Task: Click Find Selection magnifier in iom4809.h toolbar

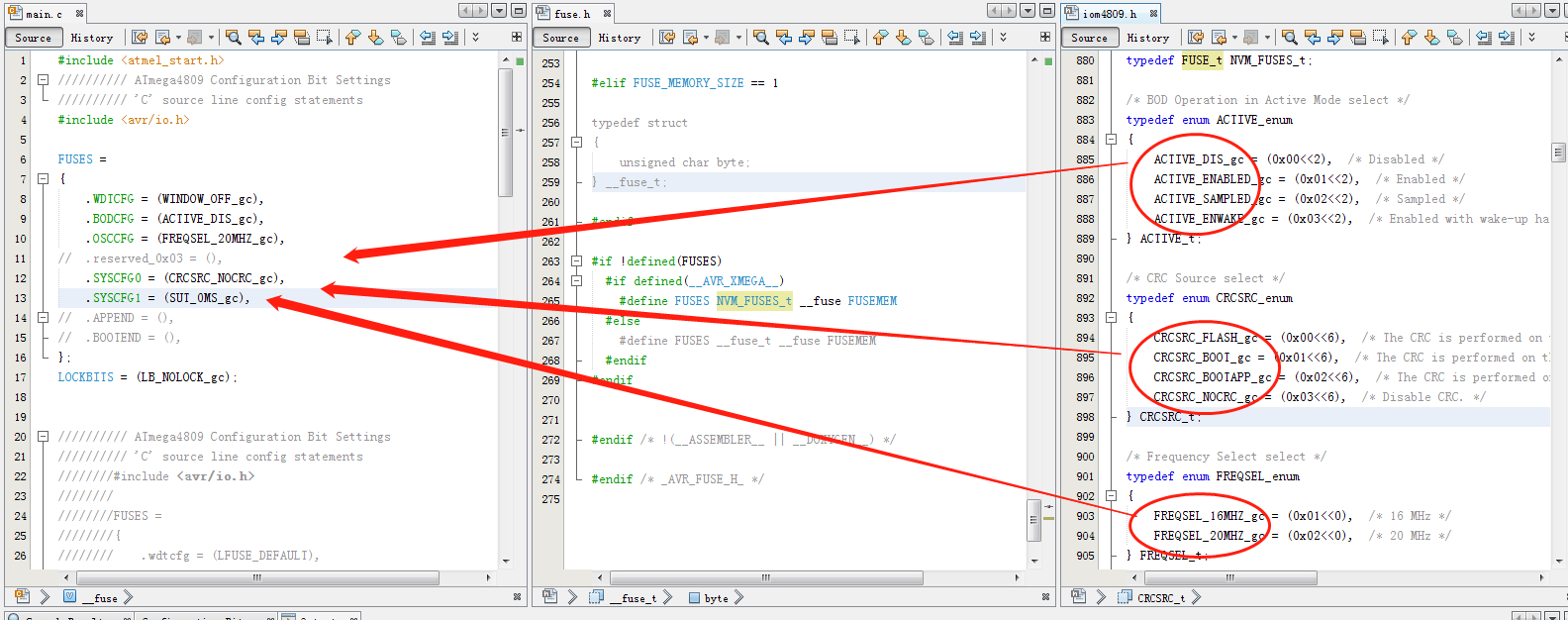Action: pyautogui.click(x=1290, y=37)
